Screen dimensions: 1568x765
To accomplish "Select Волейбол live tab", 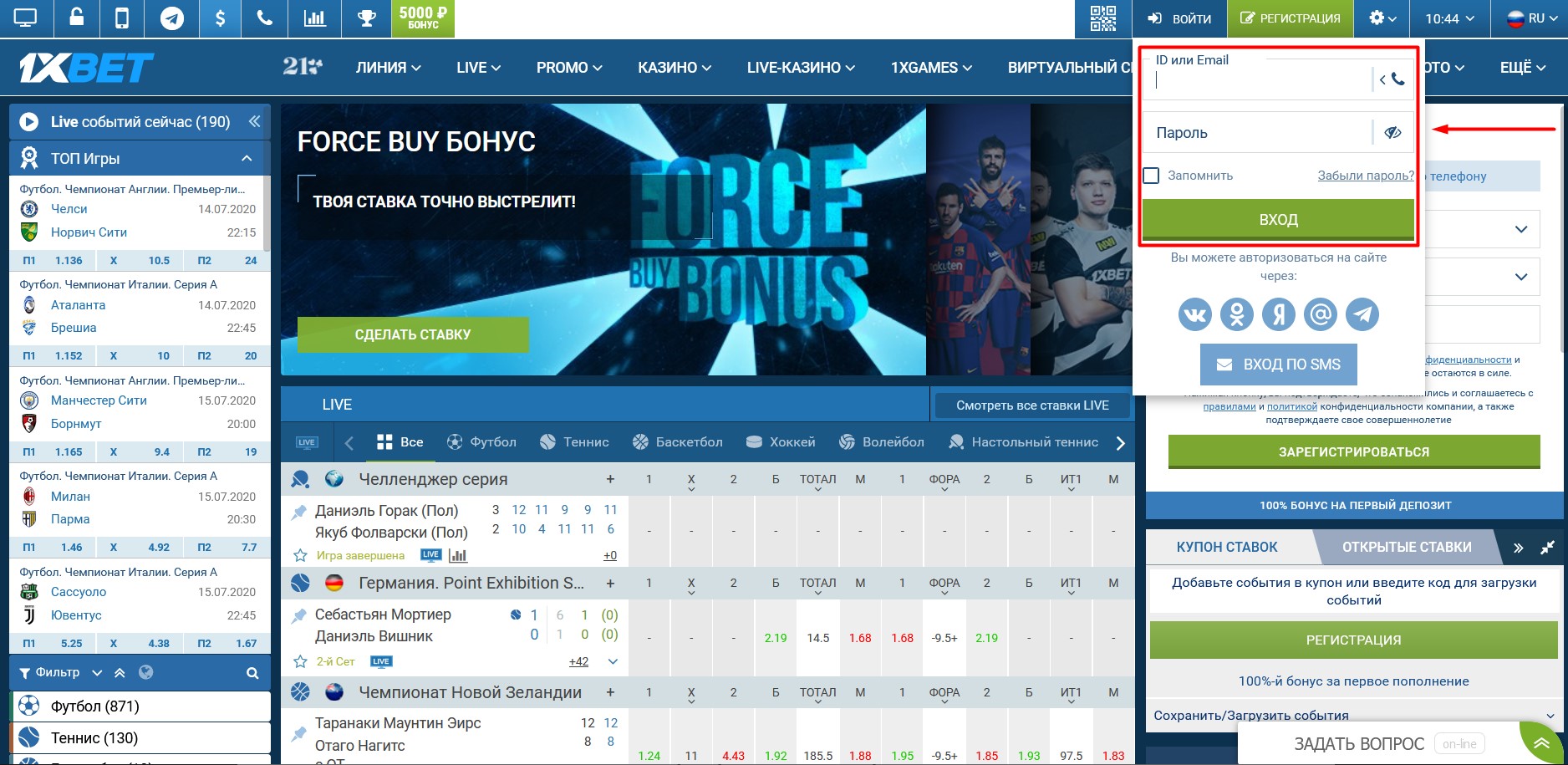I will [x=882, y=442].
